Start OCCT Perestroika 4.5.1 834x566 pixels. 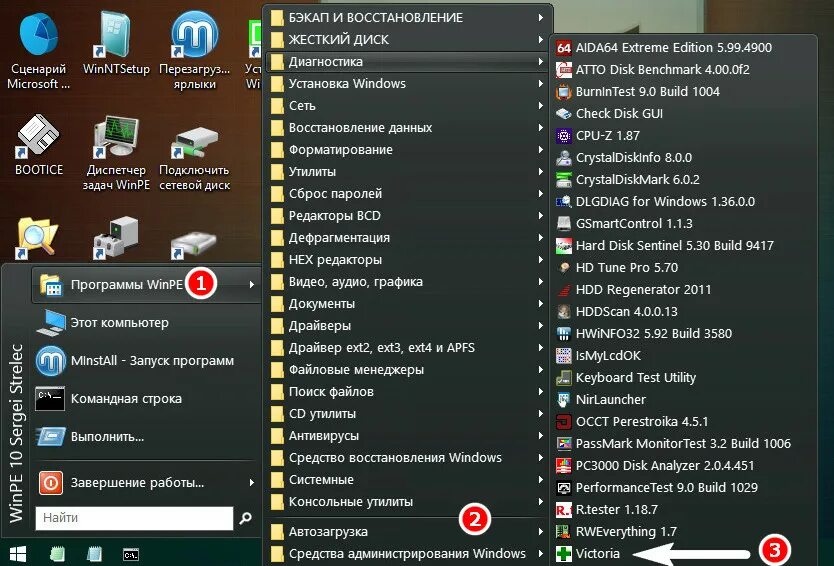[x=684, y=422]
